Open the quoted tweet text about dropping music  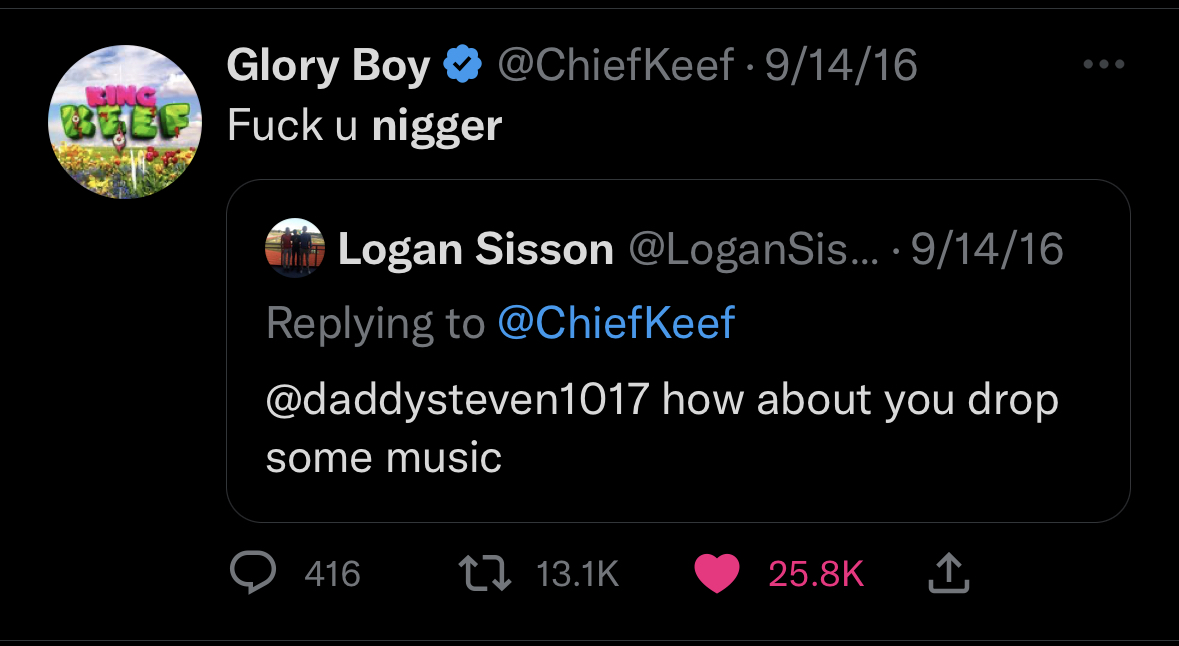click(662, 428)
